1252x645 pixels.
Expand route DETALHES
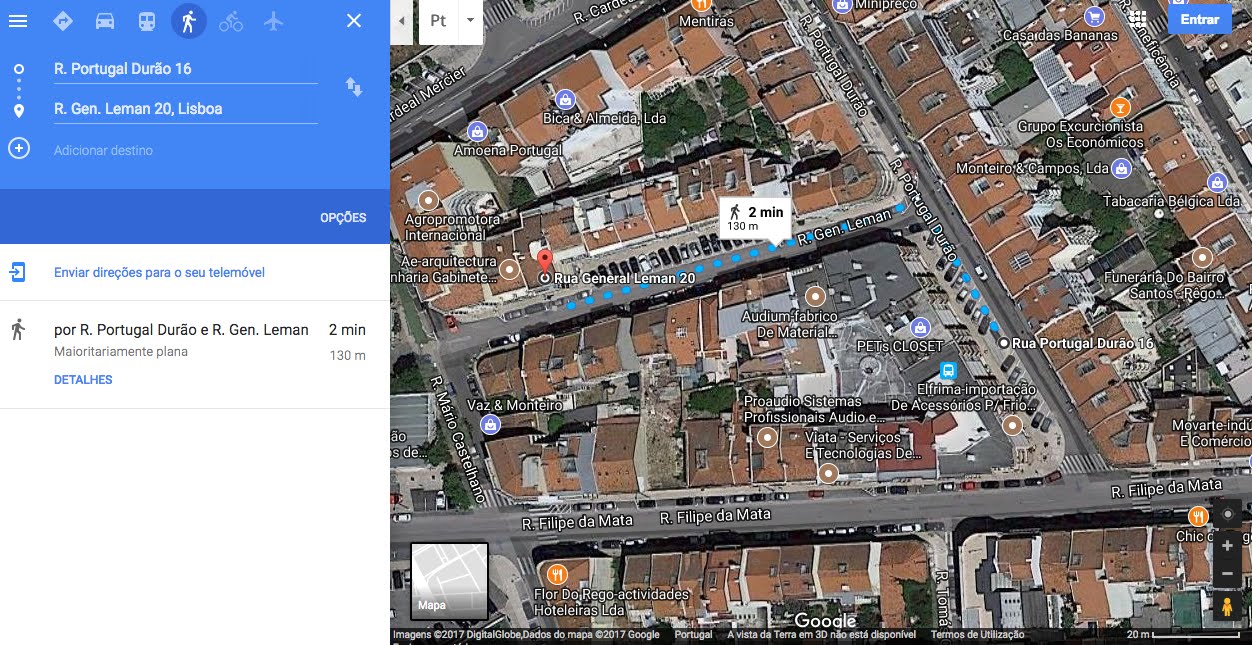(83, 380)
